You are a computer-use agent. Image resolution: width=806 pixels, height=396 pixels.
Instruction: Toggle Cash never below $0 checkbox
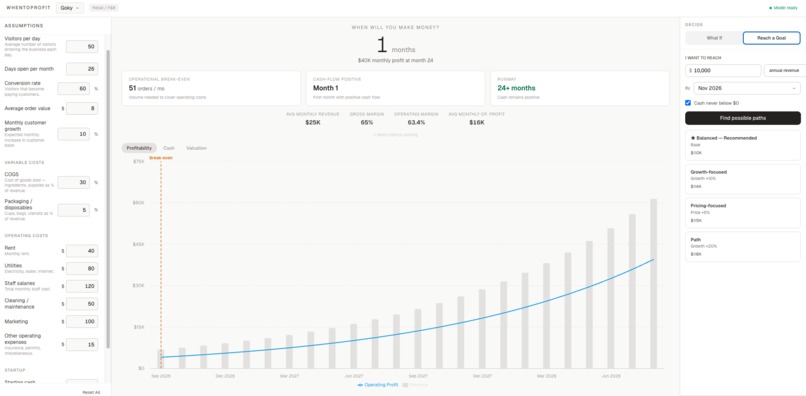[x=688, y=103]
